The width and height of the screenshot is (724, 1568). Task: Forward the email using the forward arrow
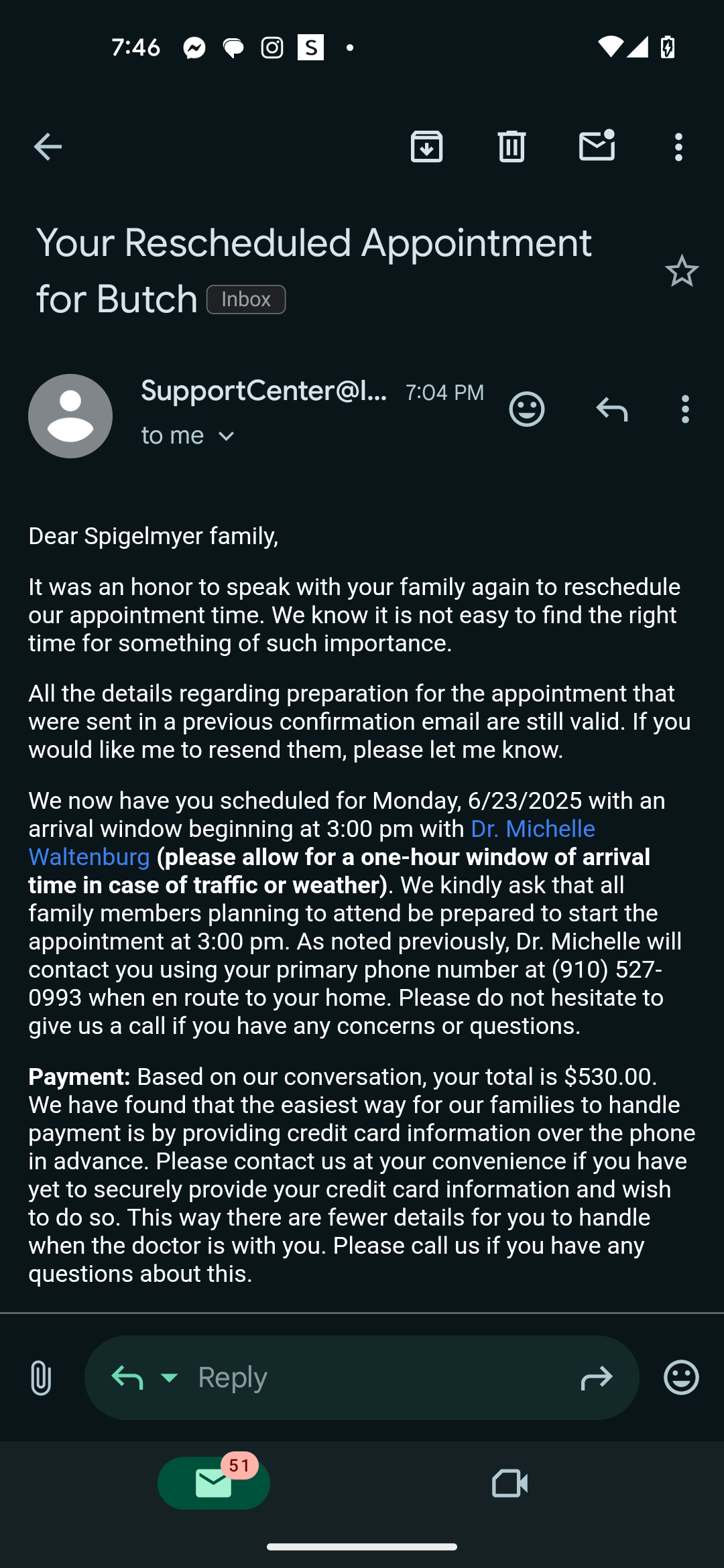[x=596, y=1378]
